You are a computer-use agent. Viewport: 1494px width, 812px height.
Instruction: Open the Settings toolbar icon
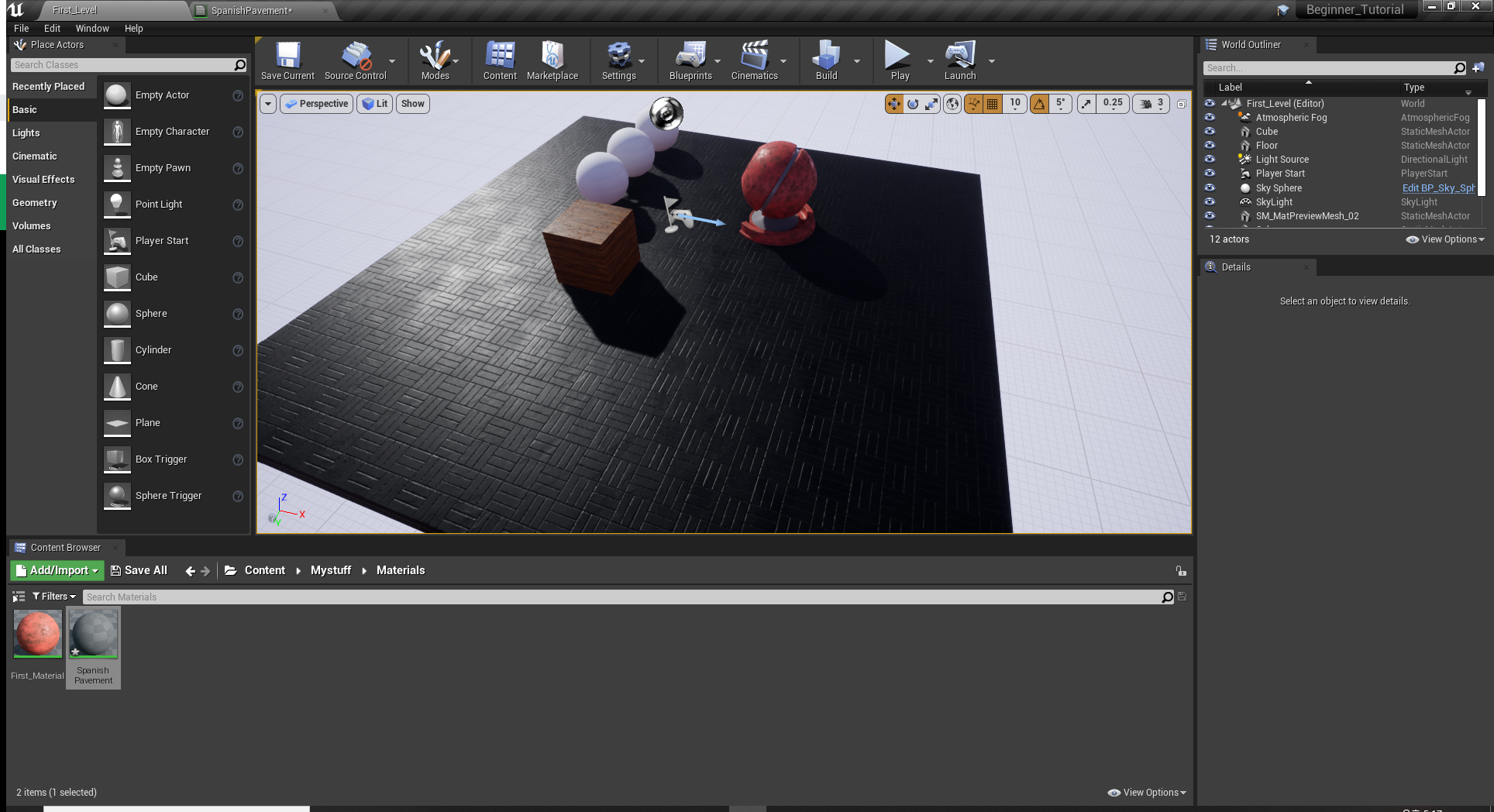tap(618, 60)
